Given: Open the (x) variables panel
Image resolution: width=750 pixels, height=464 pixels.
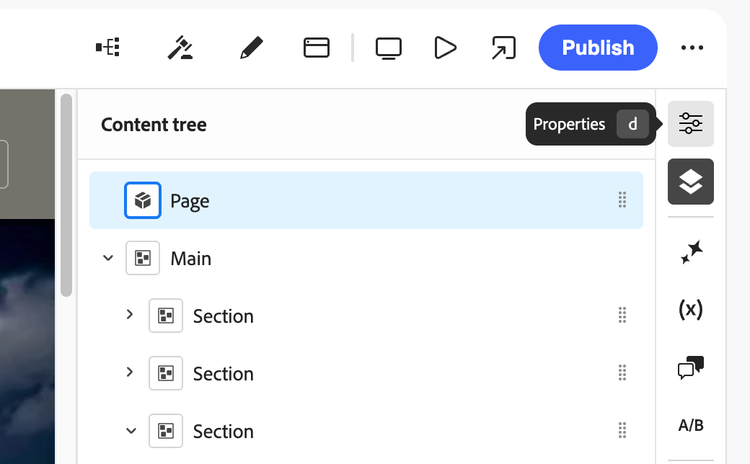Looking at the screenshot, I should [x=690, y=310].
